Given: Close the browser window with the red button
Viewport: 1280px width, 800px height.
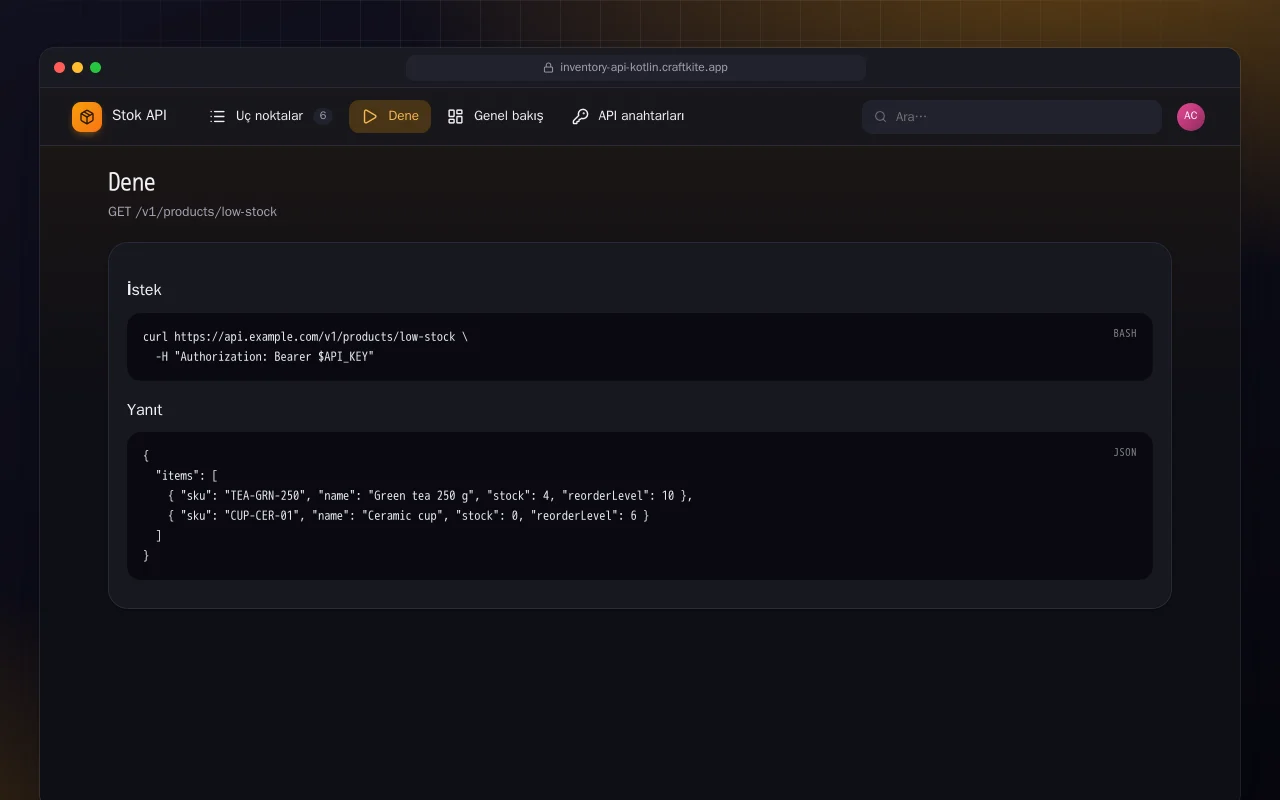Looking at the screenshot, I should pyautogui.click(x=60, y=68).
